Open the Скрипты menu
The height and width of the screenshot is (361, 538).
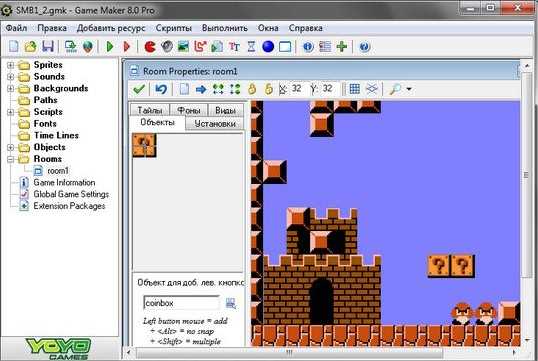(x=174, y=28)
